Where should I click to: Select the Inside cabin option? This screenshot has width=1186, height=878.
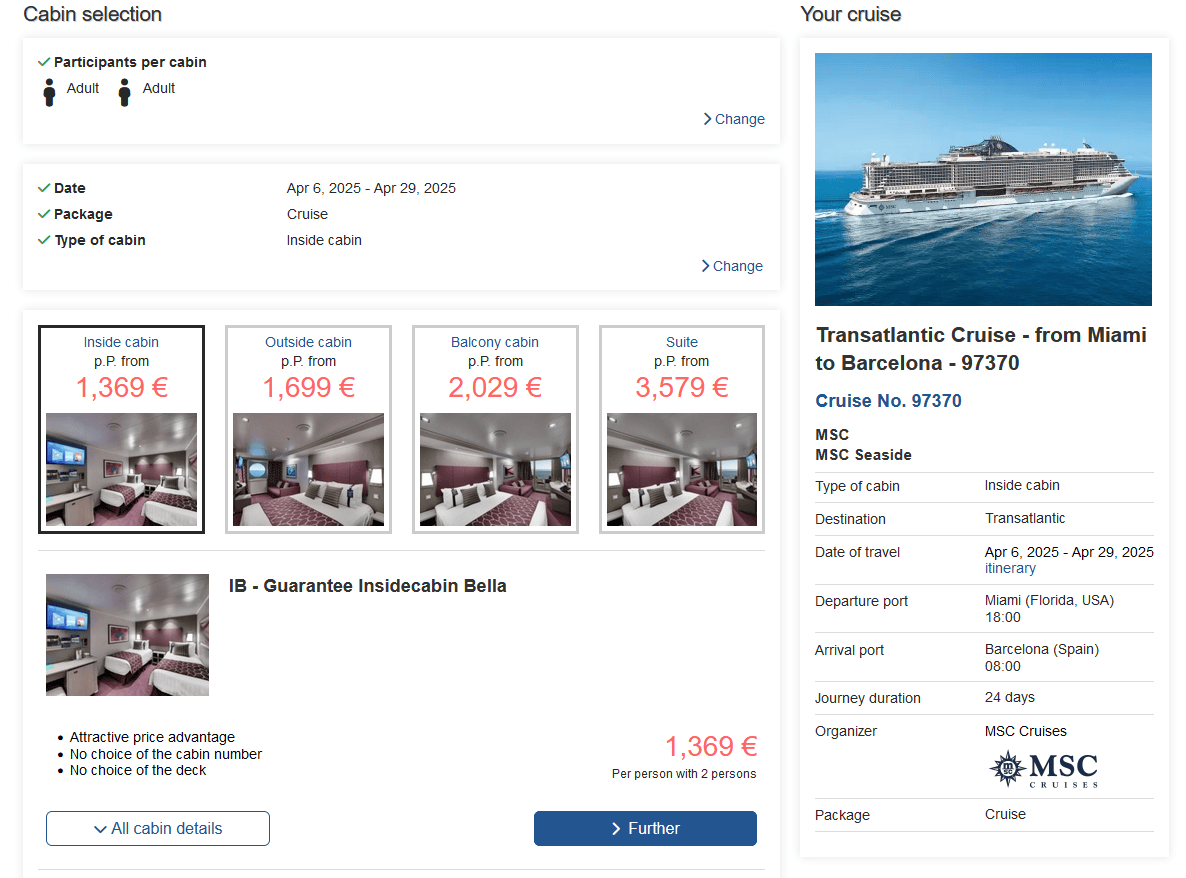coord(121,429)
